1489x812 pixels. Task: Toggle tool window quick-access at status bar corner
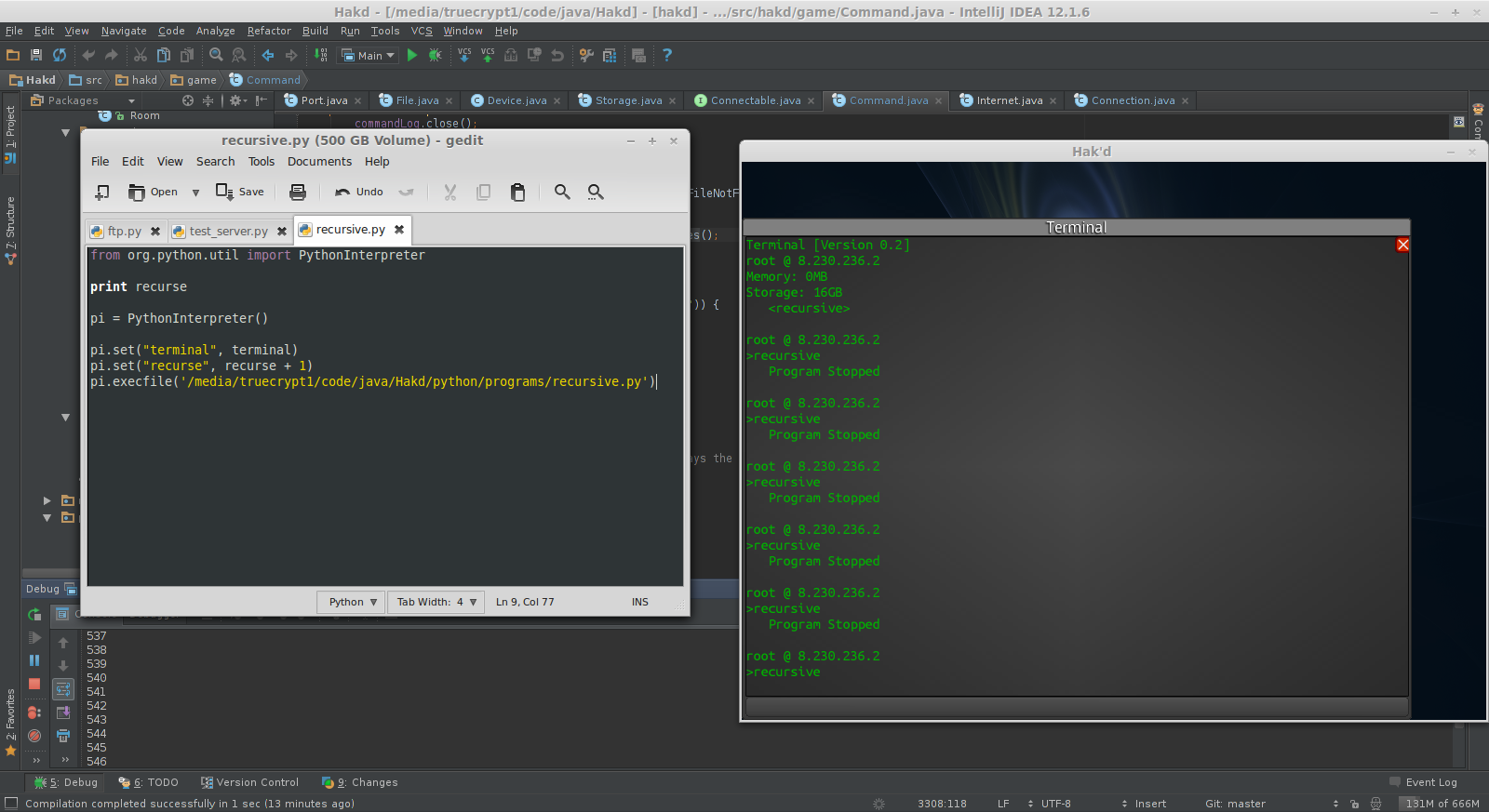11,804
